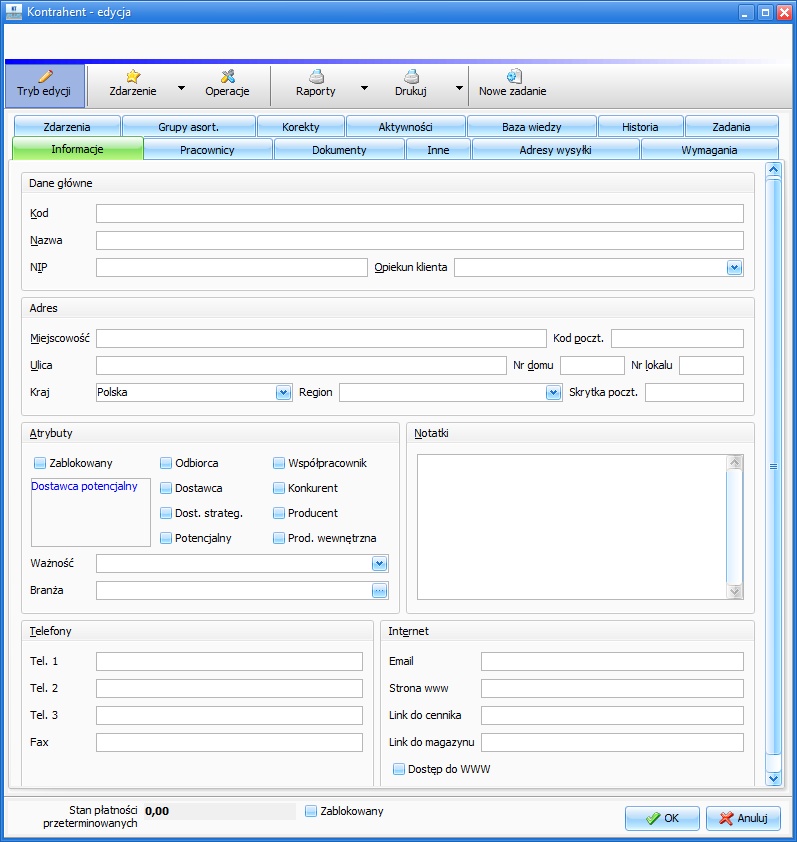Click Notatki scrollbar up arrow
Viewport: 797px width, 842px height.
pyautogui.click(x=734, y=462)
